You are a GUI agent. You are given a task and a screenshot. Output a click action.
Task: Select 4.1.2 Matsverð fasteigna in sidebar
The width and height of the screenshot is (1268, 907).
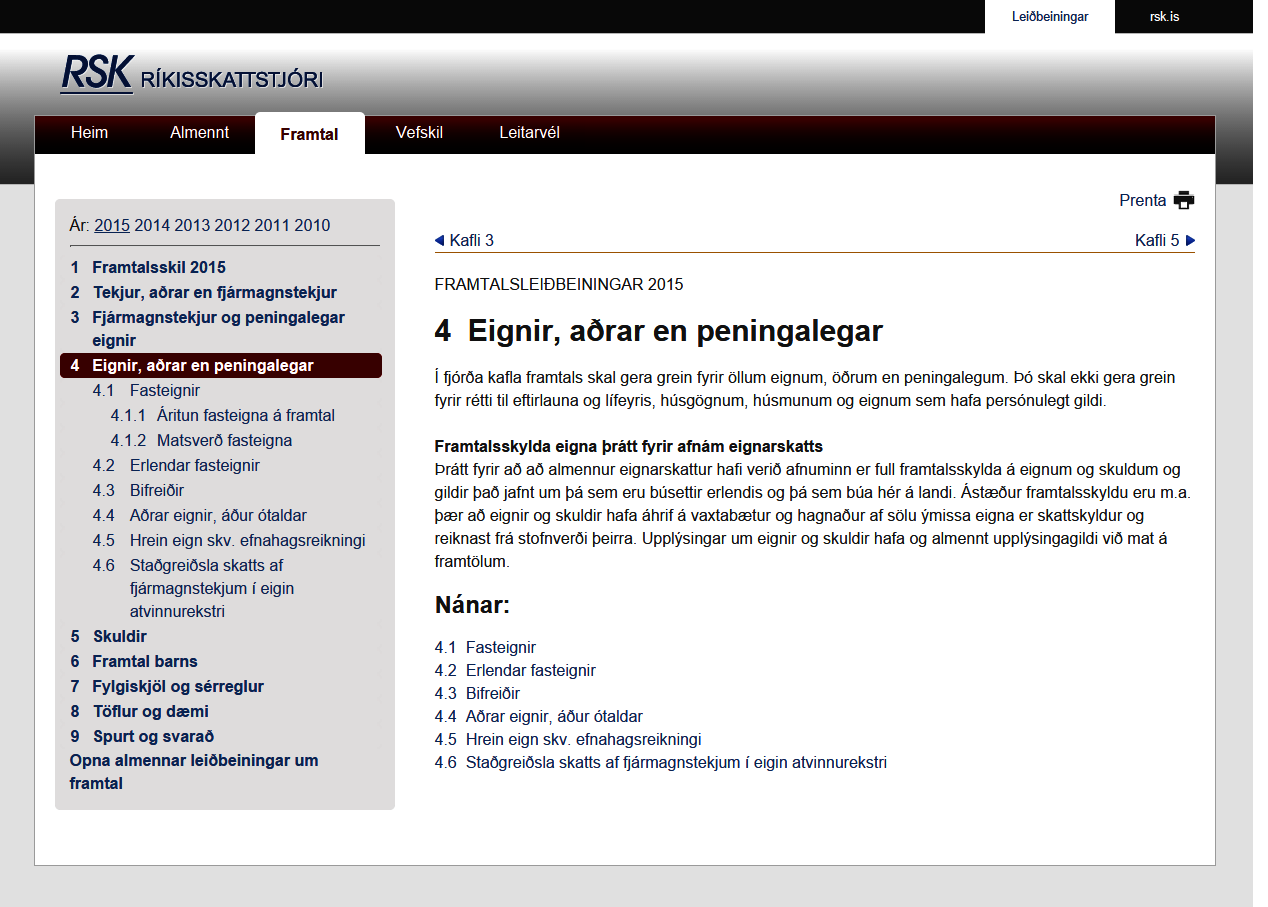coord(224,440)
